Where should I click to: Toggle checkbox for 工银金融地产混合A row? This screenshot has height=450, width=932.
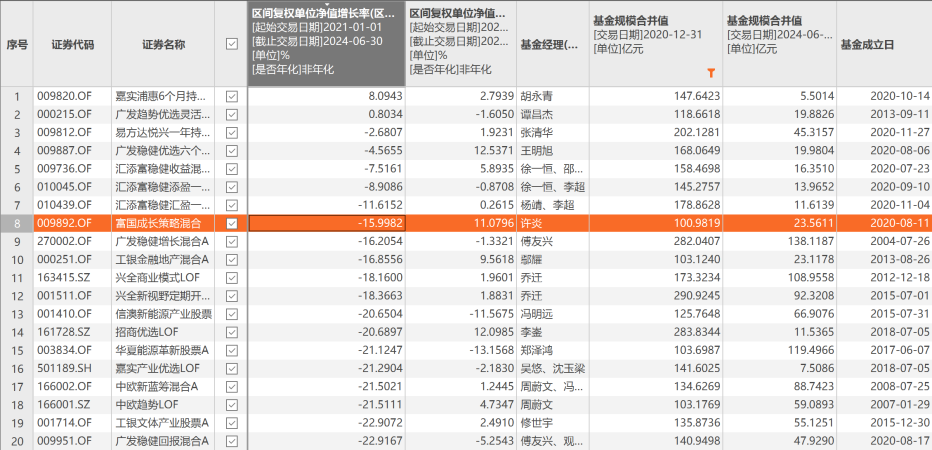(x=232, y=260)
